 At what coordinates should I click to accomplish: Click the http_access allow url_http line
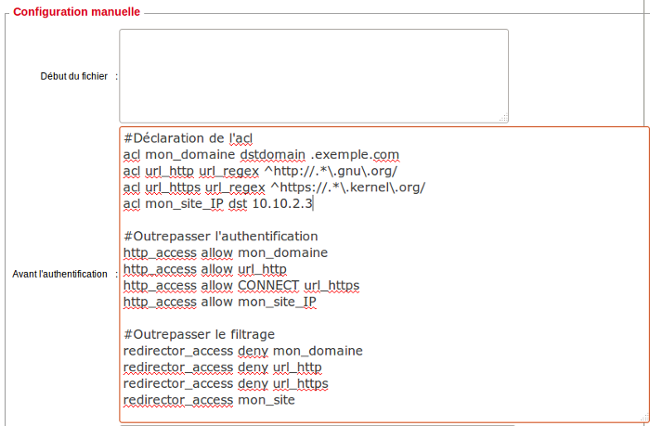(205, 269)
